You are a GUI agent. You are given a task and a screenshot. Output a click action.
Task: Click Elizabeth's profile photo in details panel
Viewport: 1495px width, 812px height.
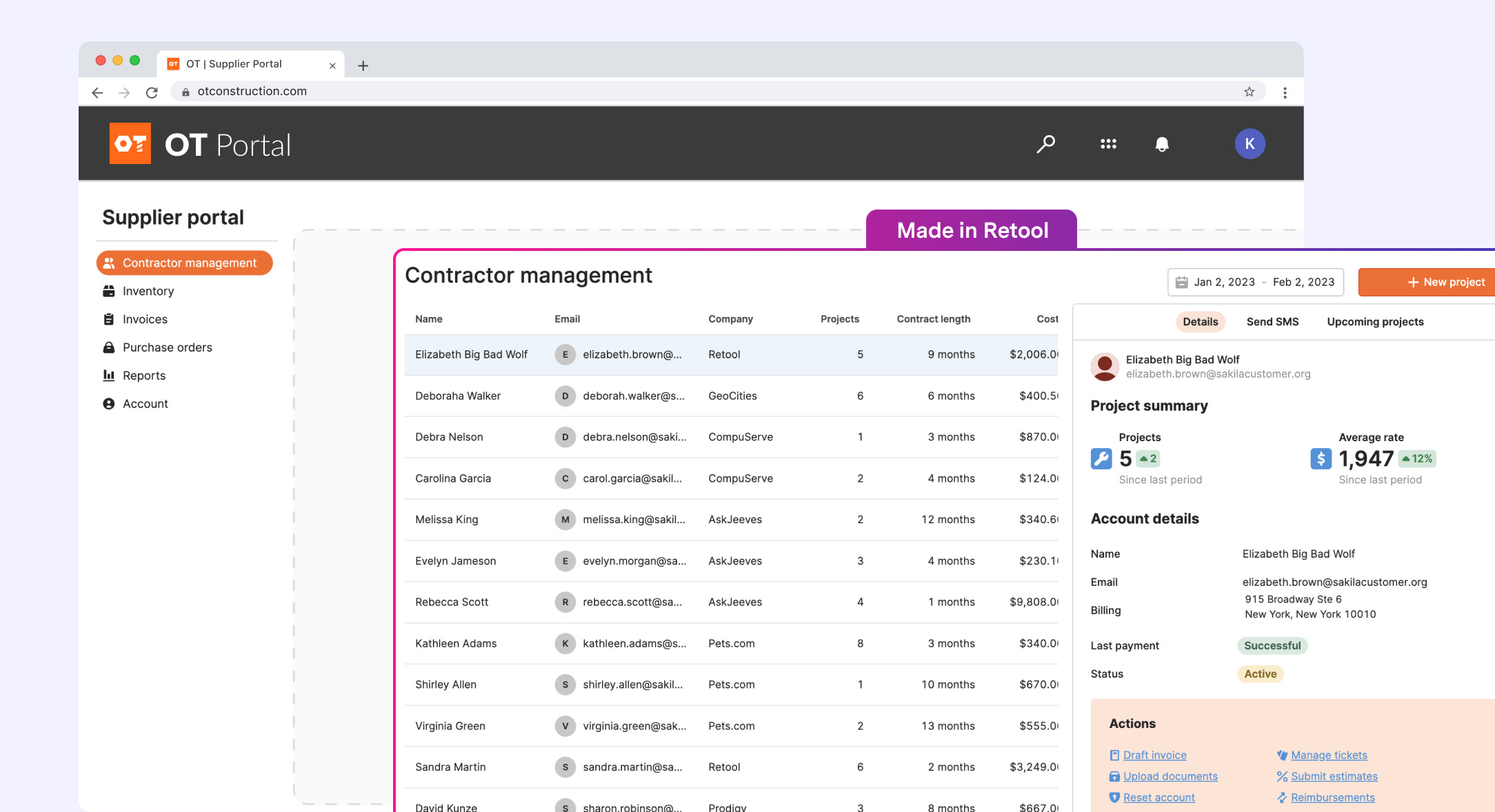pyautogui.click(x=1105, y=367)
